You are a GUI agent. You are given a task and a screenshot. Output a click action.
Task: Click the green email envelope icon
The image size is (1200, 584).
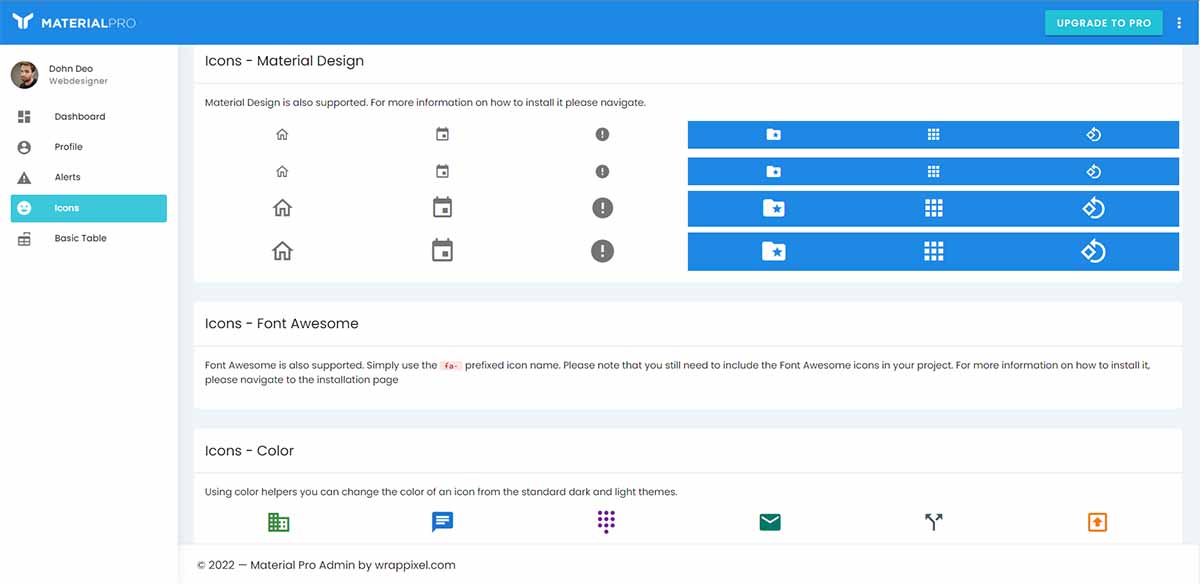(x=770, y=521)
